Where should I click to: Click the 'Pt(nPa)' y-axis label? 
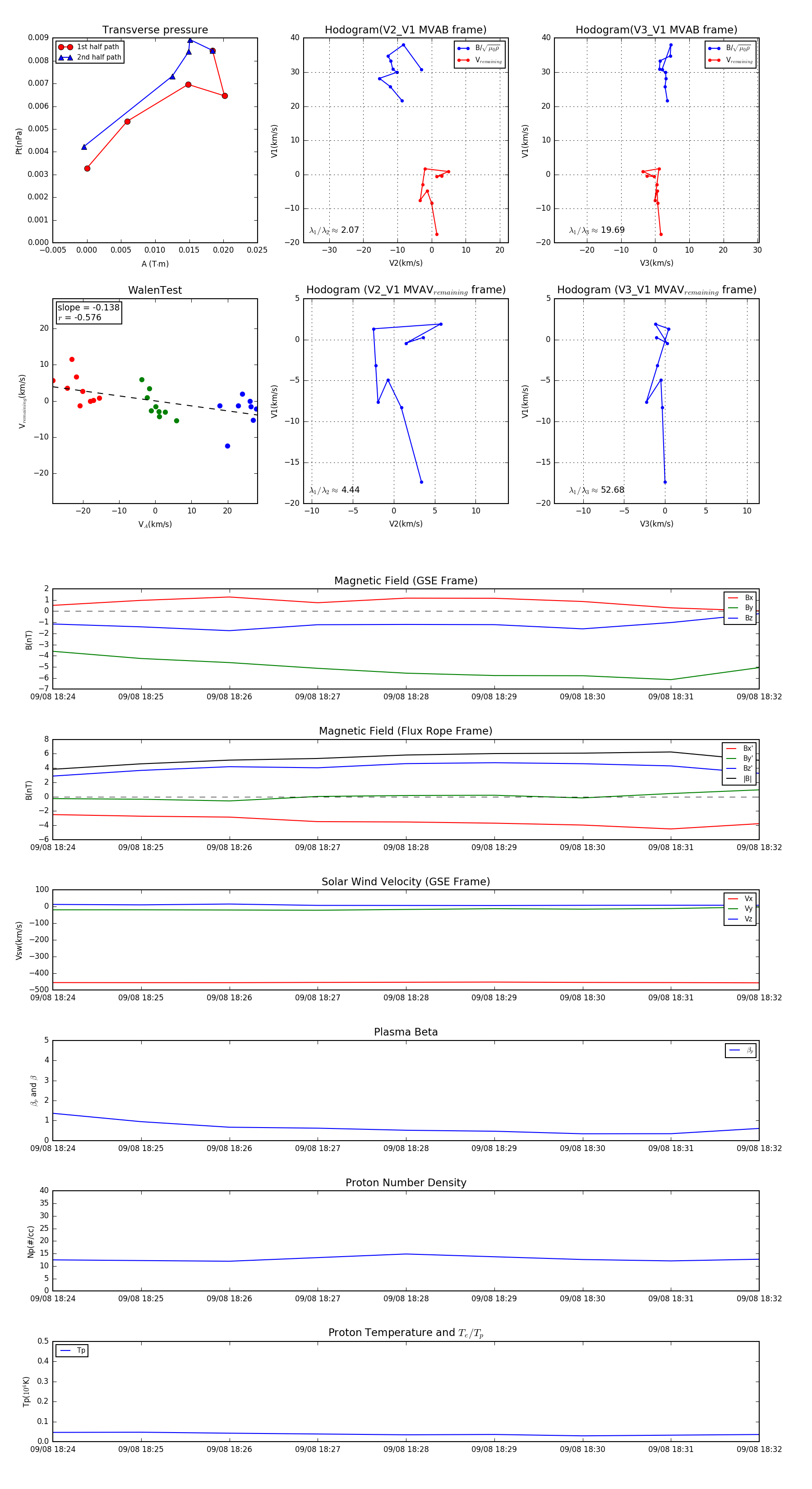click(x=18, y=140)
